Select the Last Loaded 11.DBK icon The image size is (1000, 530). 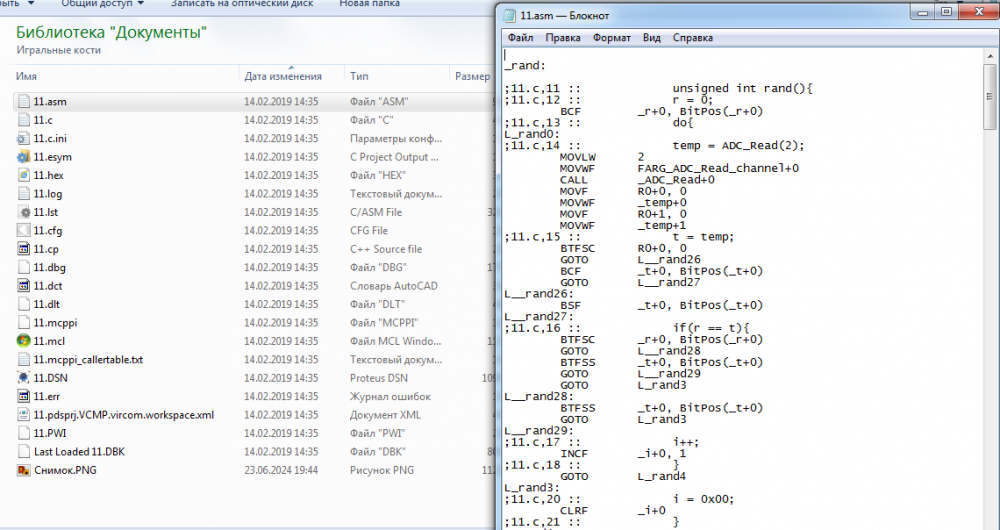(x=24, y=452)
